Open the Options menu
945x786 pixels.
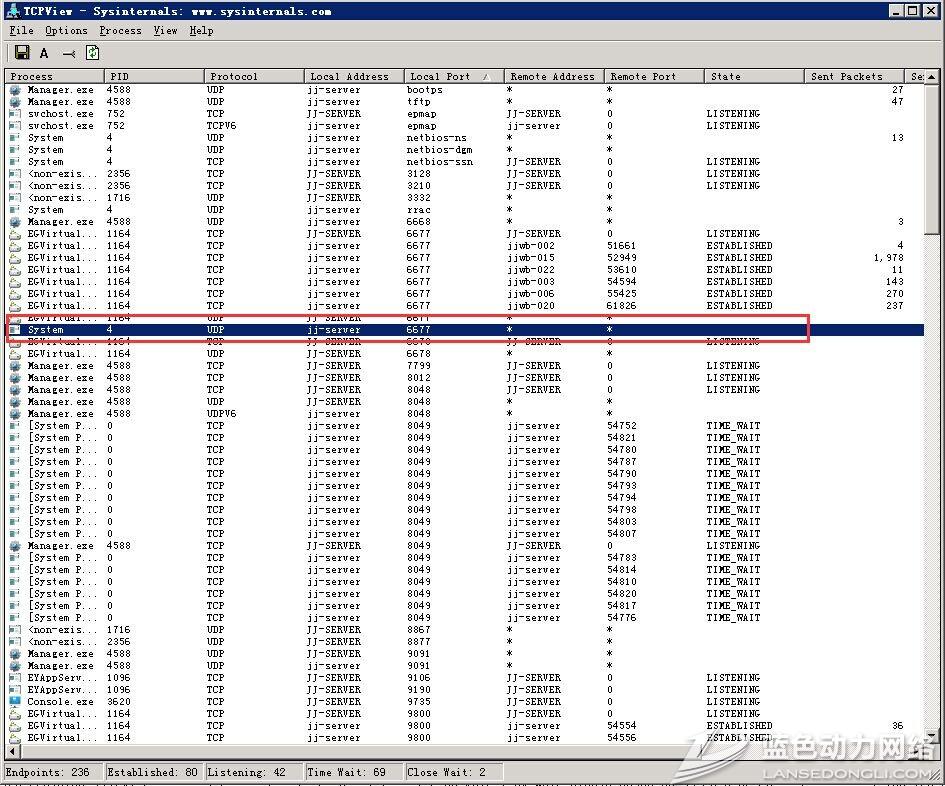pyautogui.click(x=66, y=31)
